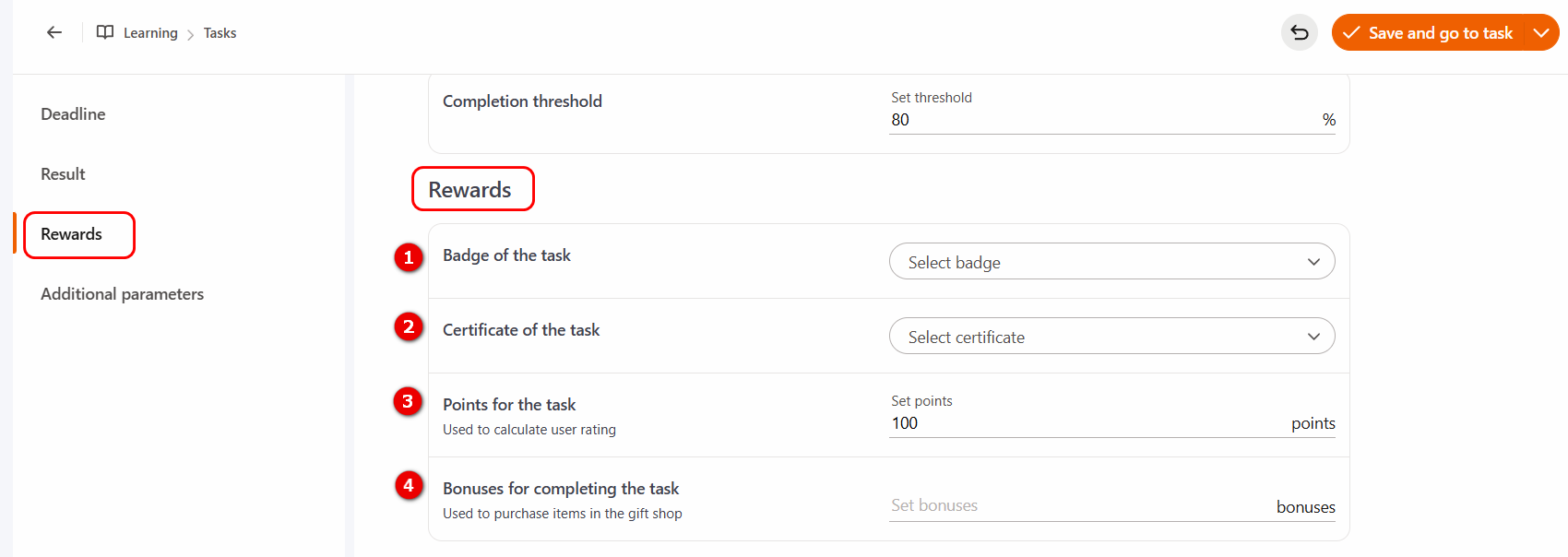Go to the Deadline section
Image resolution: width=1568 pixels, height=557 pixels.
73,114
